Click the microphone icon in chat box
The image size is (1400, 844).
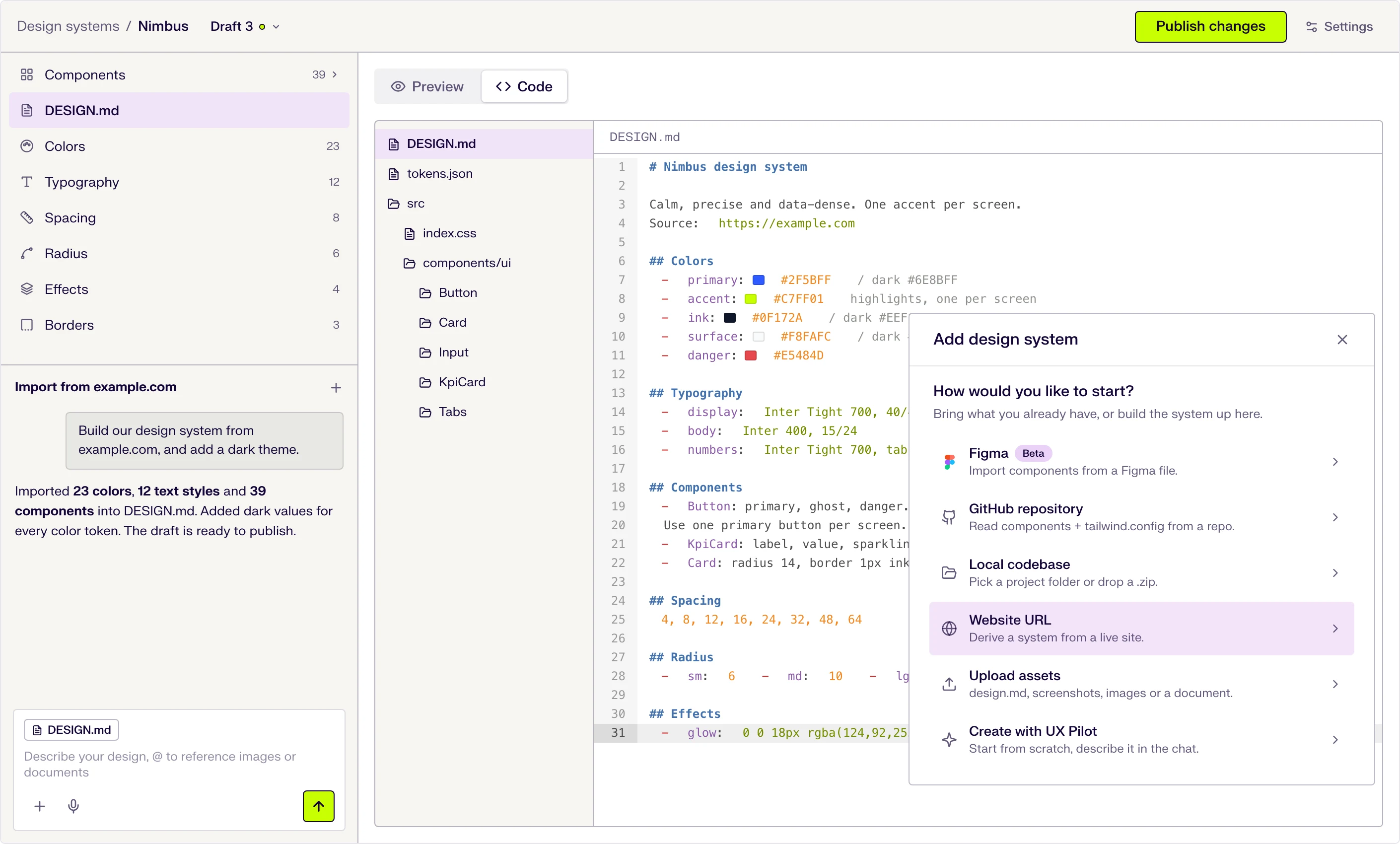[73, 806]
